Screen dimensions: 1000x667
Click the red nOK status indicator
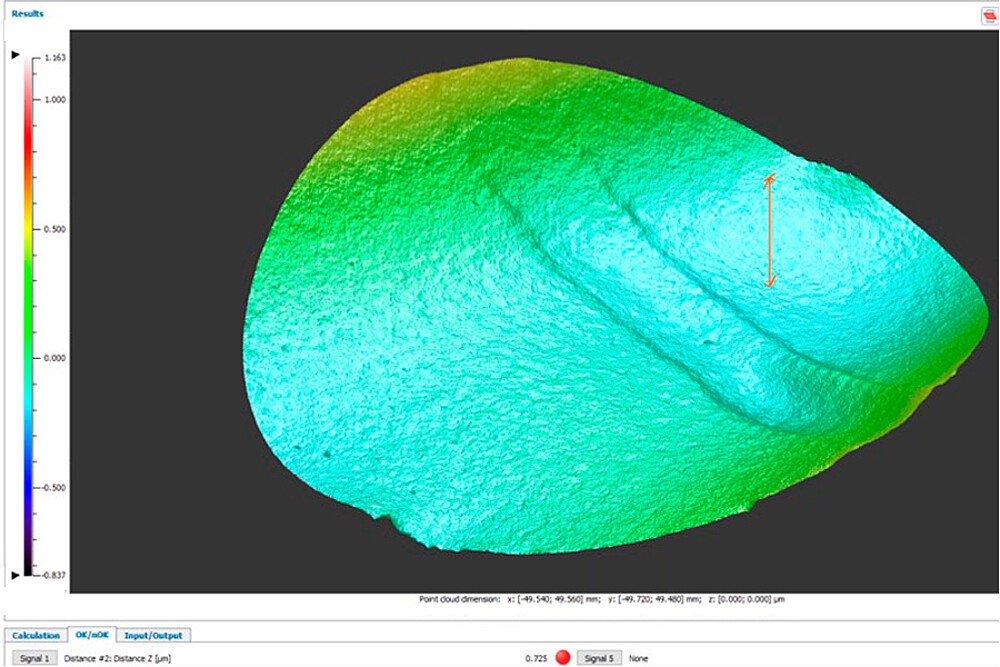(562, 658)
